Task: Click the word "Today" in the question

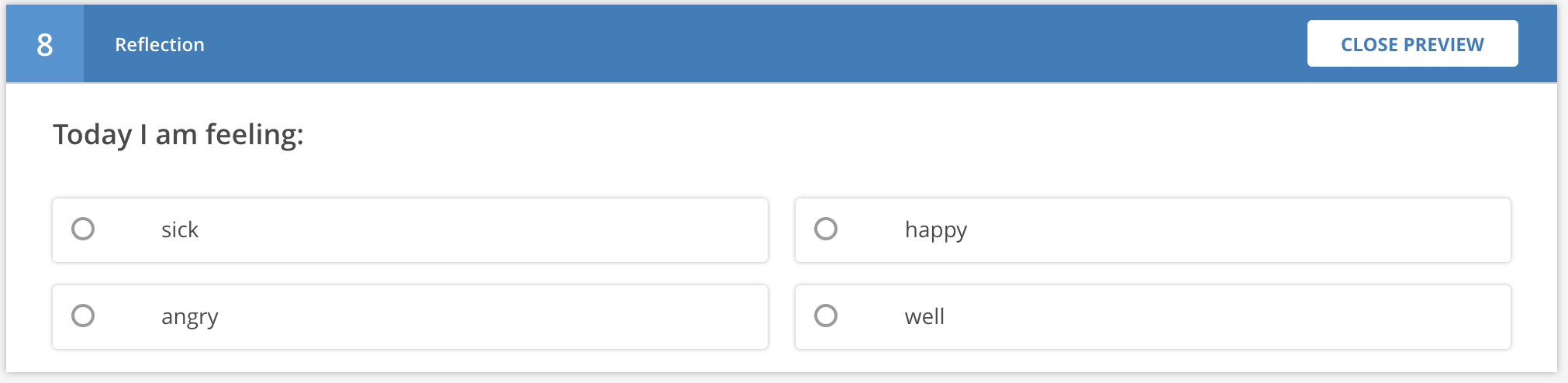Action: 92,135
